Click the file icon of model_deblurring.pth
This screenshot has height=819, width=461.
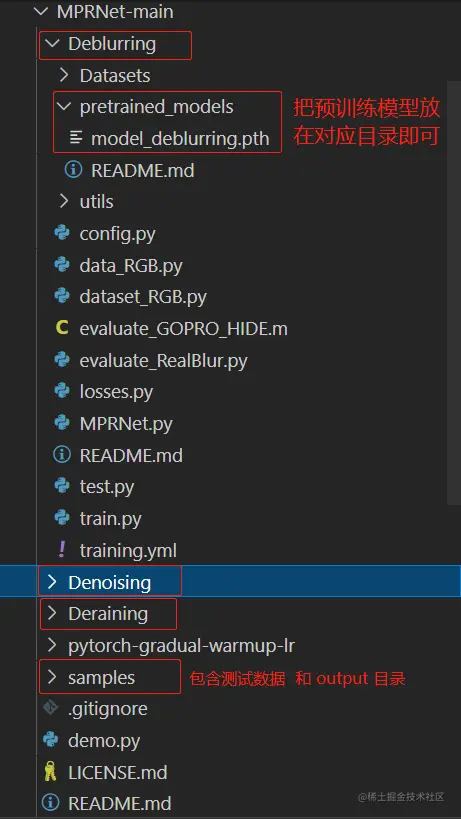pyautogui.click(x=76, y=138)
